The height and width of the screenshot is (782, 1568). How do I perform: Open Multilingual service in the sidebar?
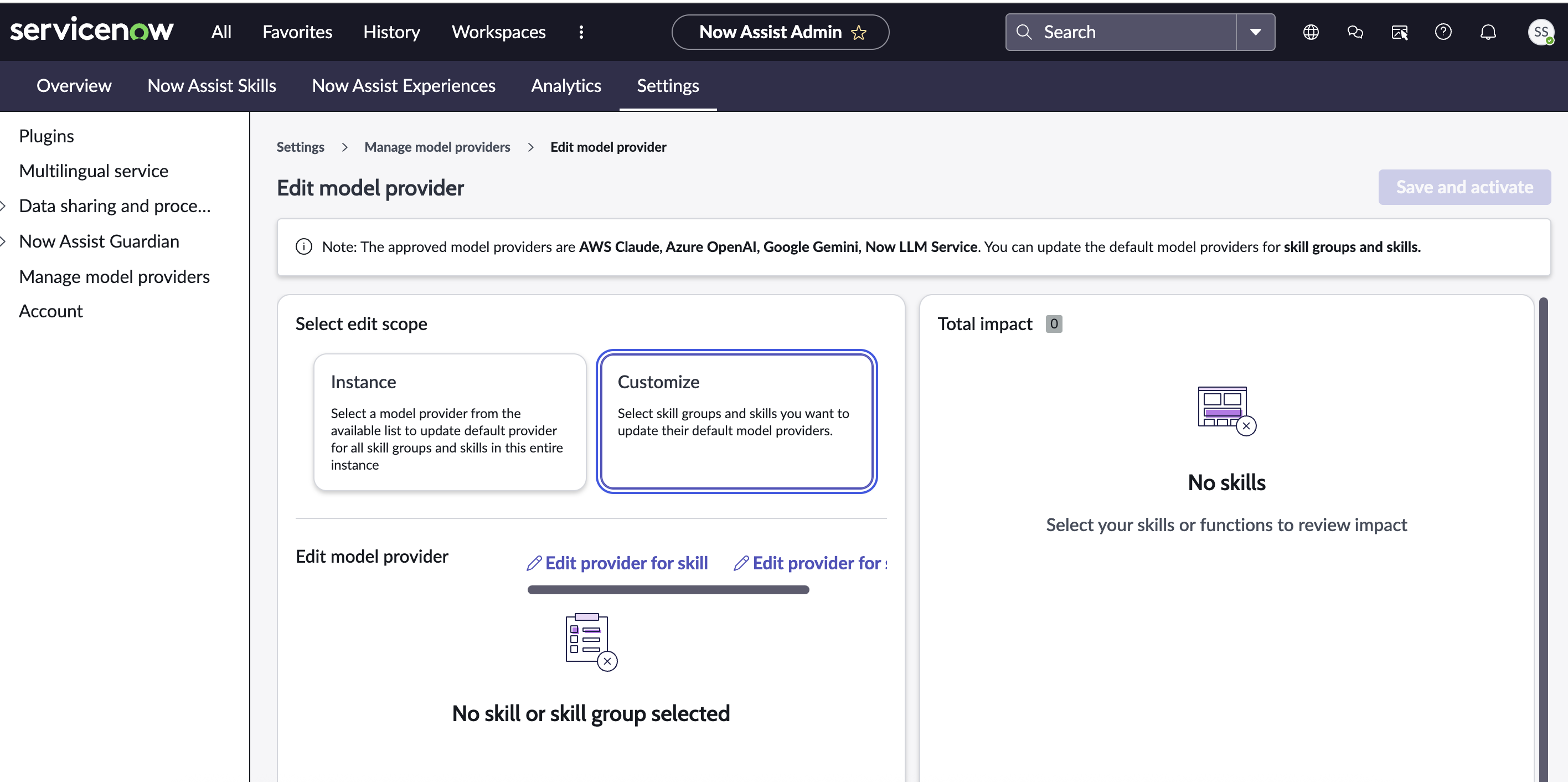94,171
